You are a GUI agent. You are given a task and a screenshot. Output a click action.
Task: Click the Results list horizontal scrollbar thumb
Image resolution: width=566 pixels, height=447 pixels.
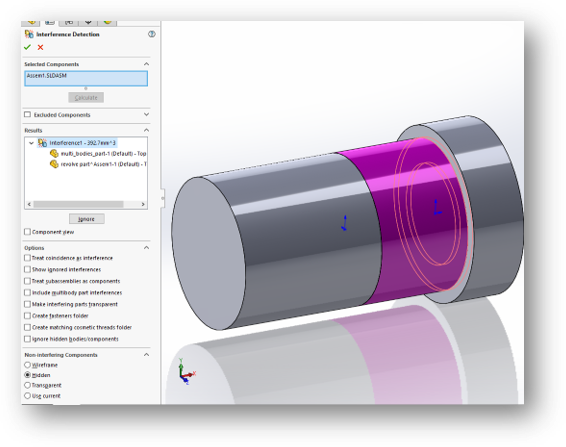pyautogui.click(x=78, y=204)
